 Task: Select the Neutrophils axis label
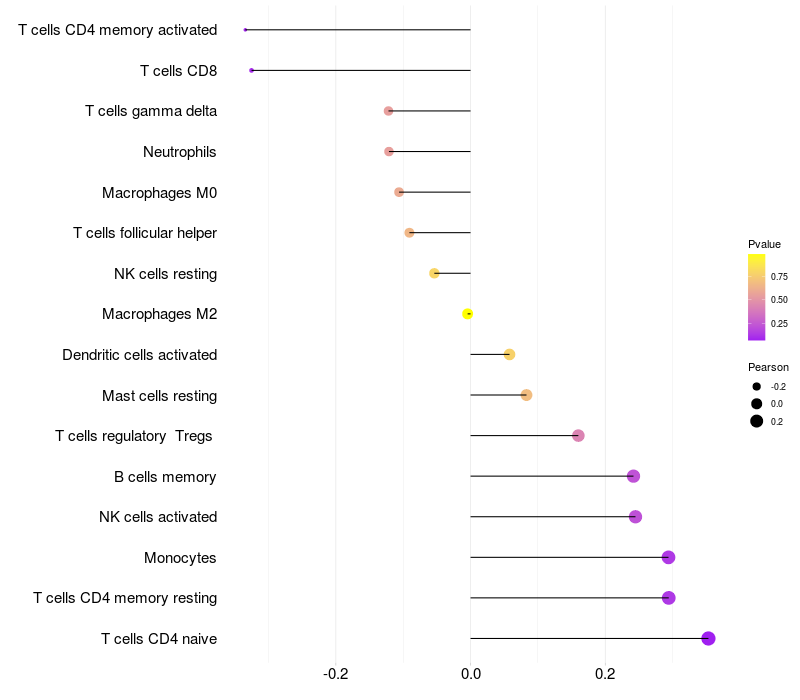(180, 152)
